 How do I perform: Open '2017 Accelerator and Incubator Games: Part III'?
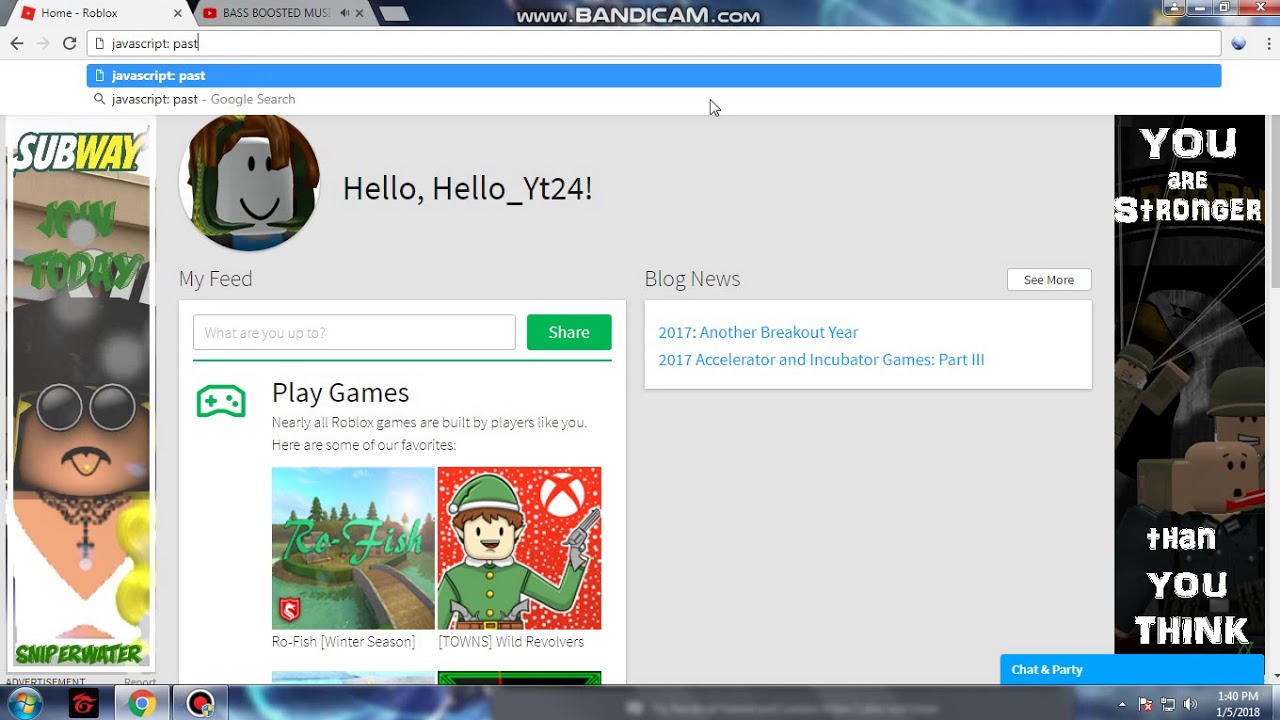[x=821, y=359]
